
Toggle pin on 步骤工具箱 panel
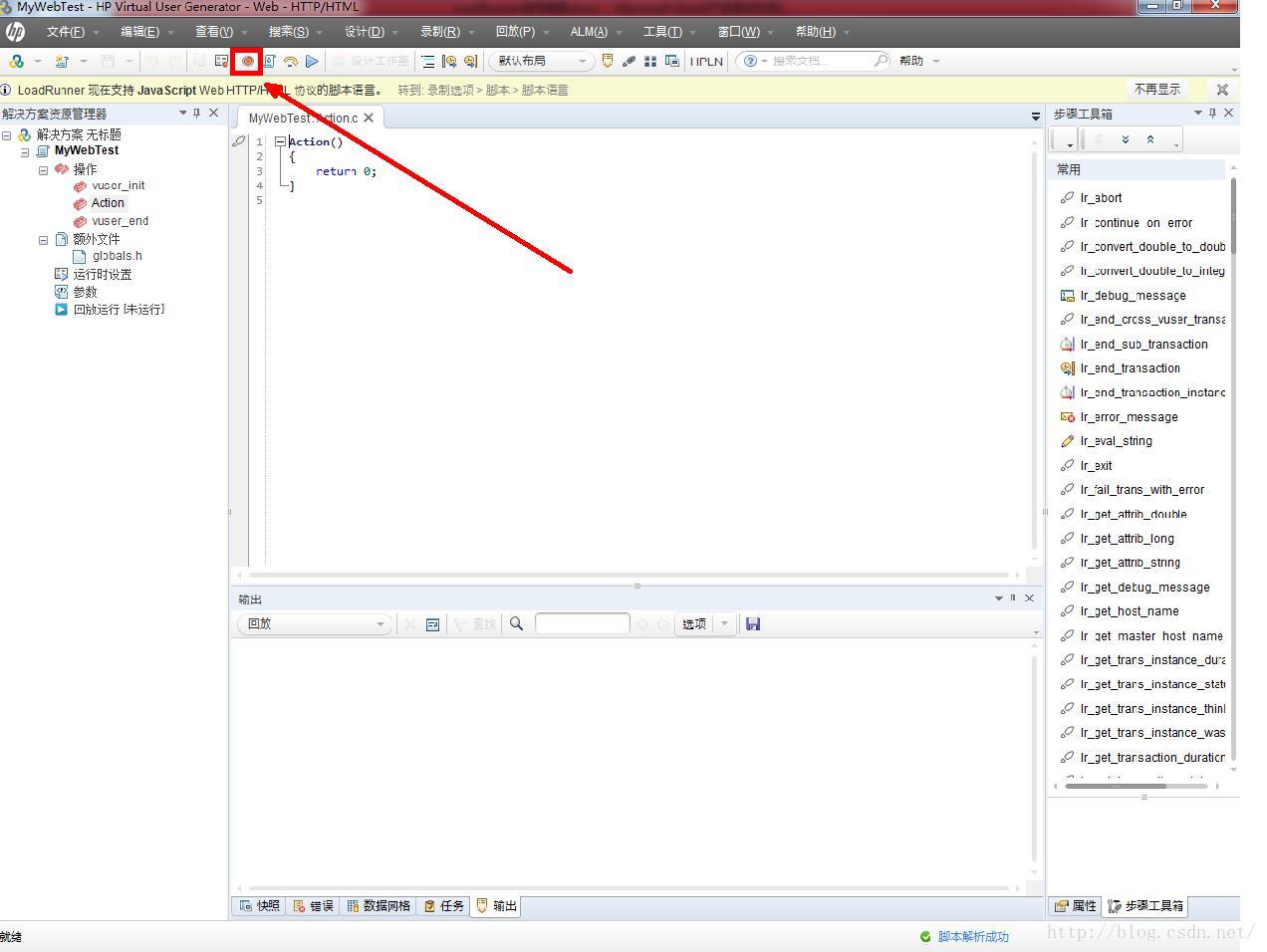click(1212, 114)
